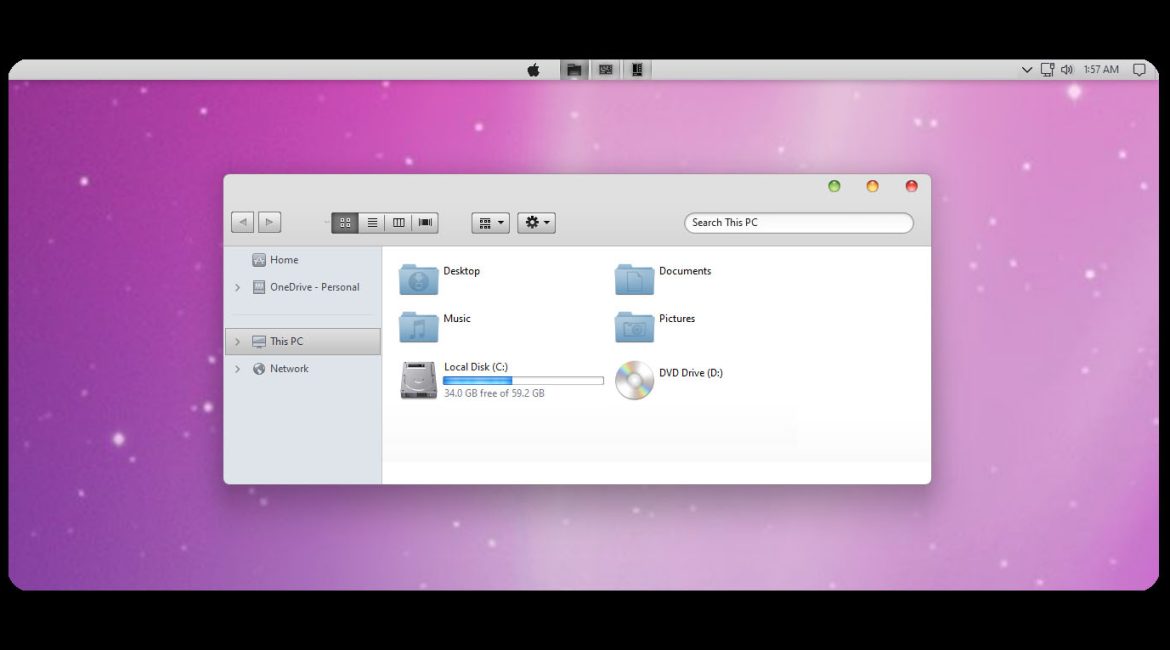Image resolution: width=1170 pixels, height=650 pixels.
Task: Click the Local Disk (C:) drive icon
Action: pyautogui.click(x=419, y=380)
